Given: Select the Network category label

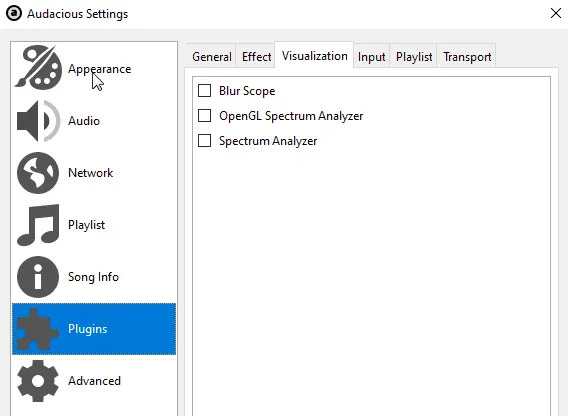Looking at the screenshot, I should point(91,173).
